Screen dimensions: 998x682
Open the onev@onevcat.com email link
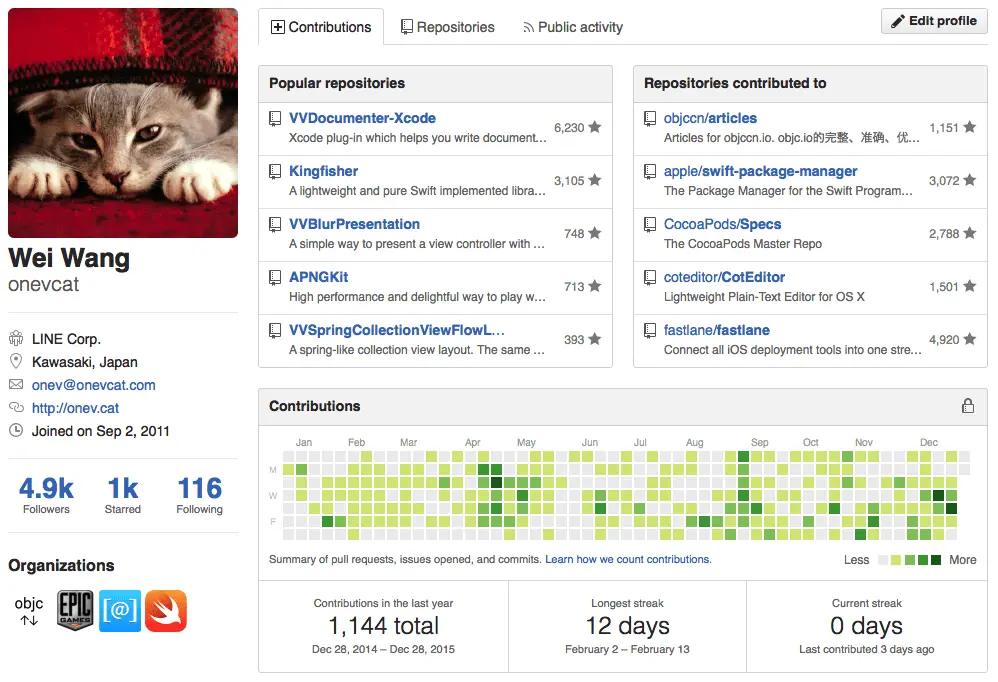(x=94, y=385)
